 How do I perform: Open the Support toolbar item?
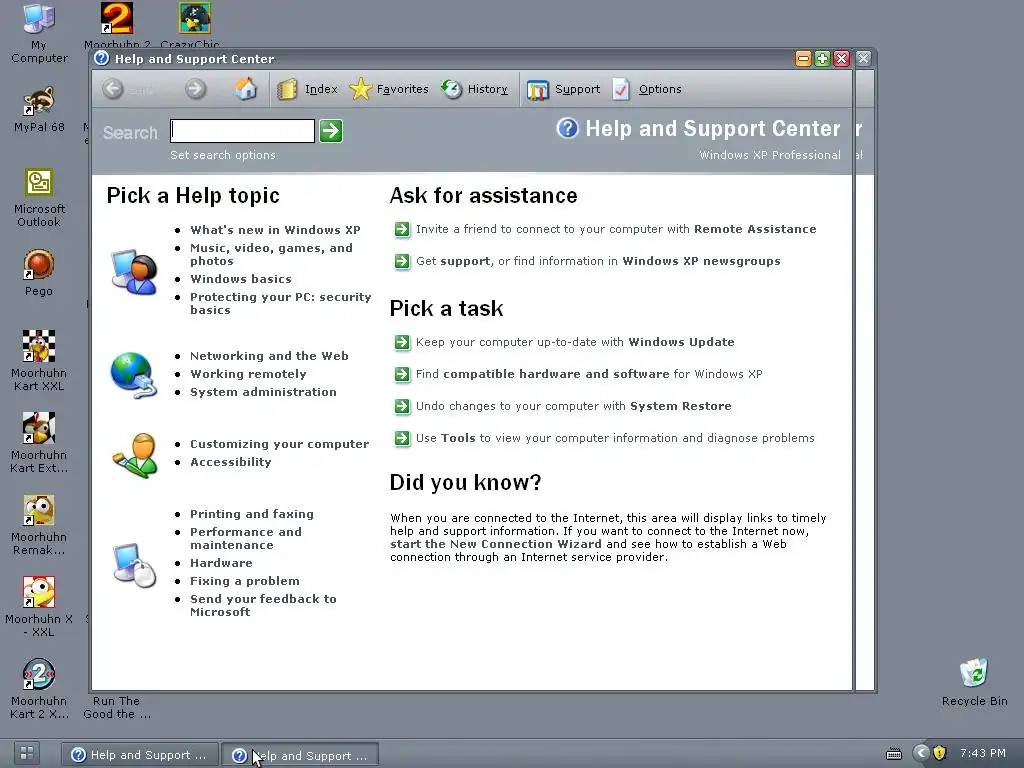point(564,89)
